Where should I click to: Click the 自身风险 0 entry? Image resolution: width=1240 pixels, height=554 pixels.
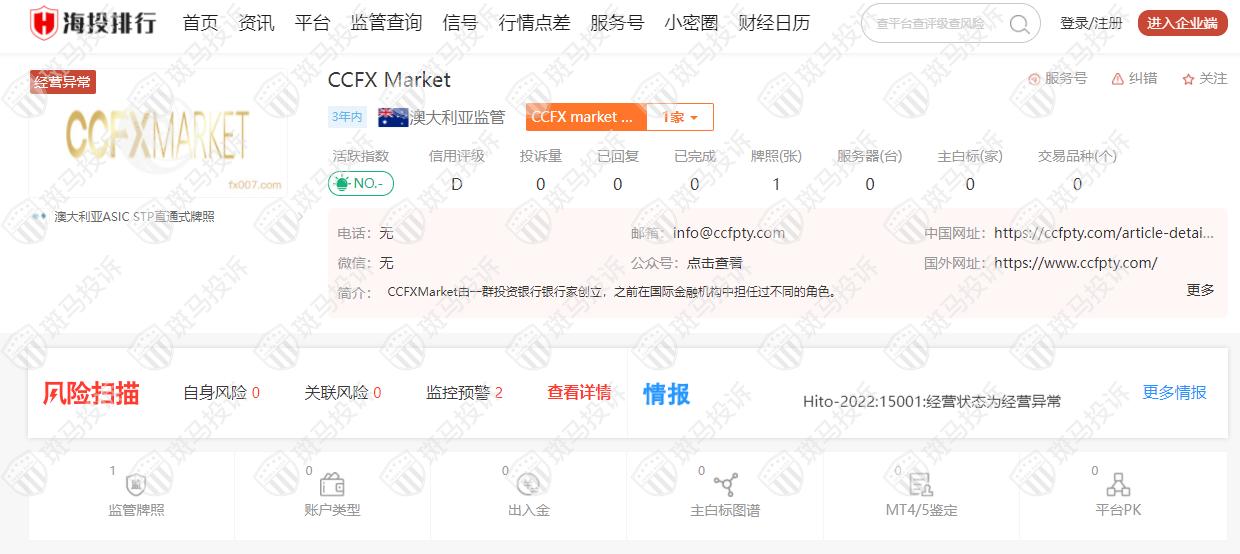[x=221, y=393]
